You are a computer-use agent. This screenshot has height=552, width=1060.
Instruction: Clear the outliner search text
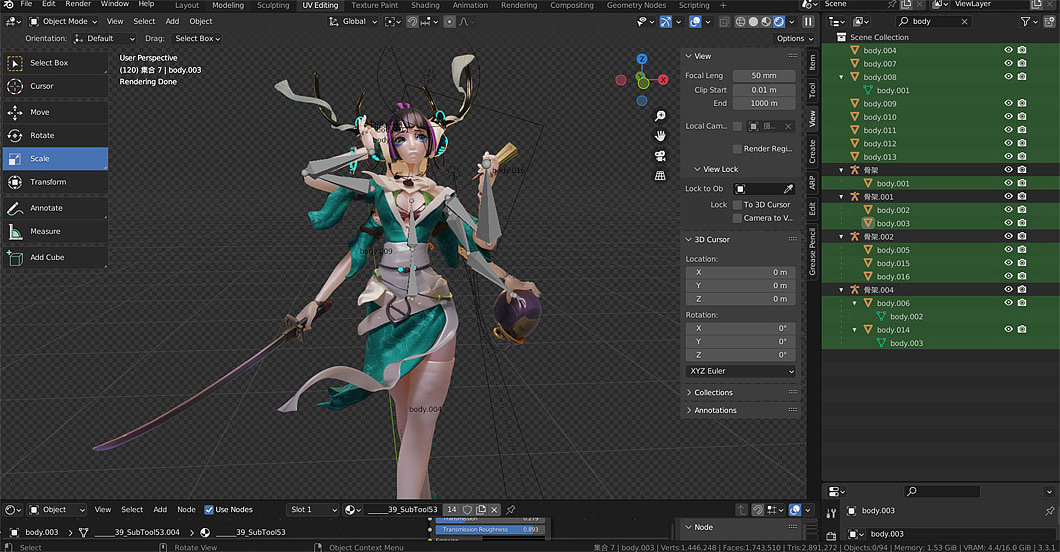[x=964, y=22]
